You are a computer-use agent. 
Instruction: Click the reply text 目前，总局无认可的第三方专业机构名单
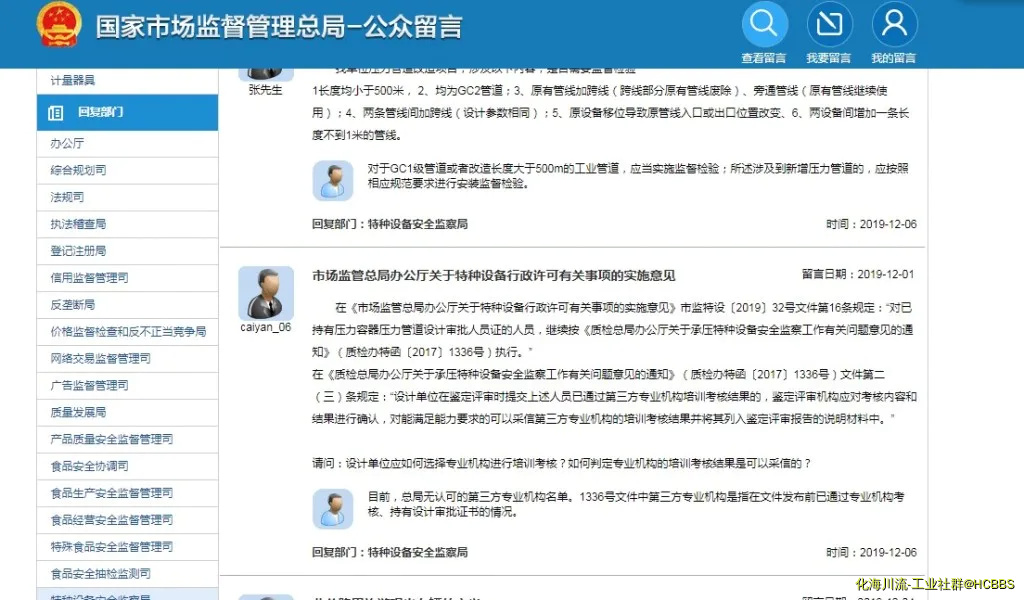coord(636,504)
